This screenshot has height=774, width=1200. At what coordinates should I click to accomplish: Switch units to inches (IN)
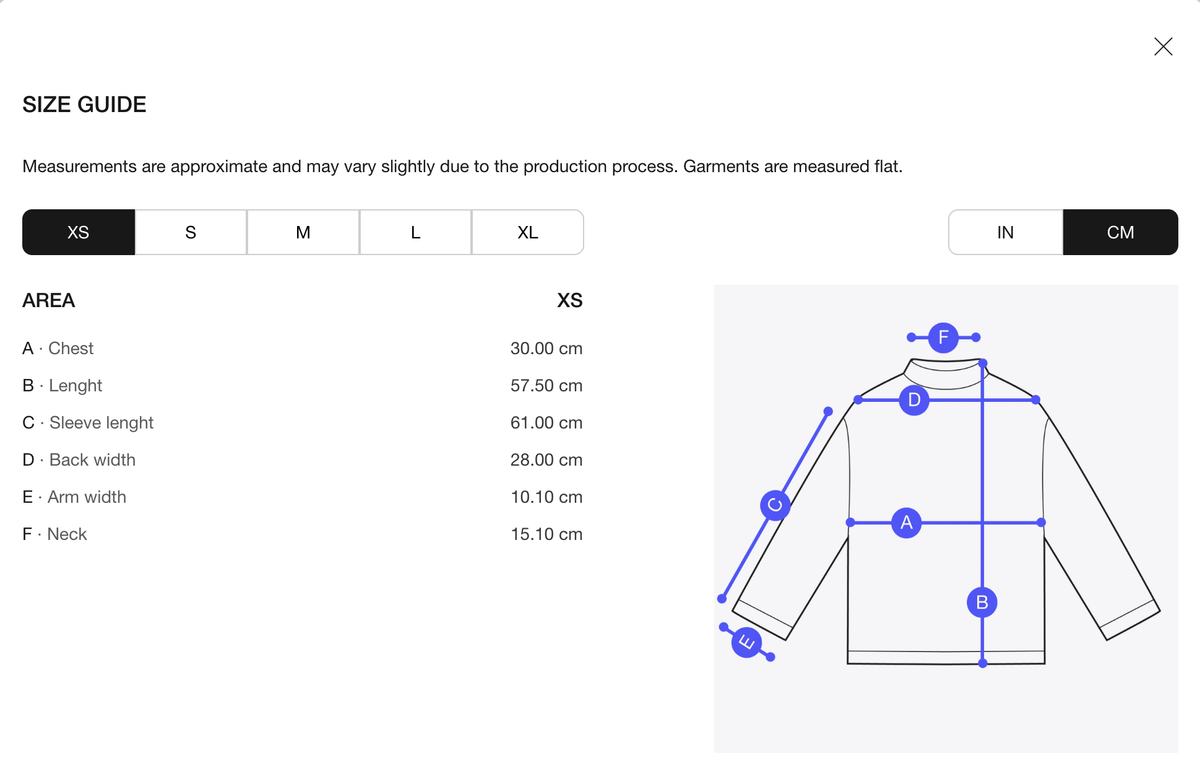click(1005, 232)
